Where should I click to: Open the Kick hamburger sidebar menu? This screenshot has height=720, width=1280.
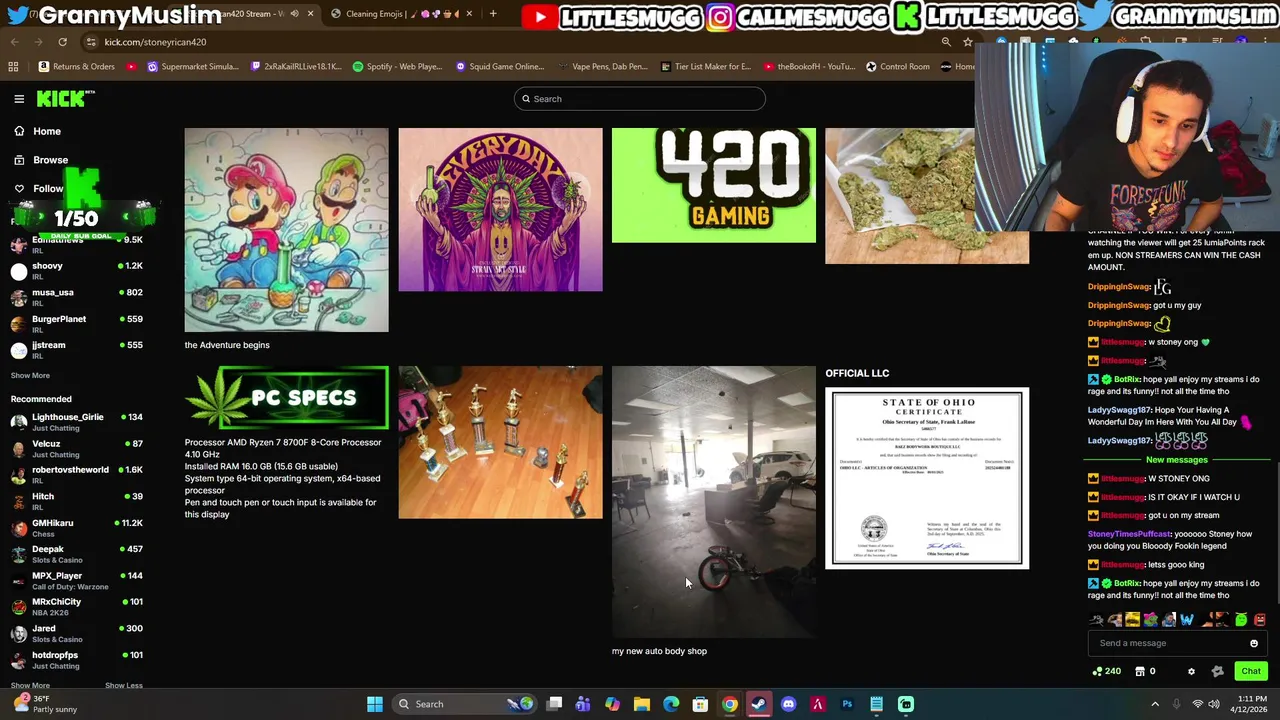pos(19,98)
